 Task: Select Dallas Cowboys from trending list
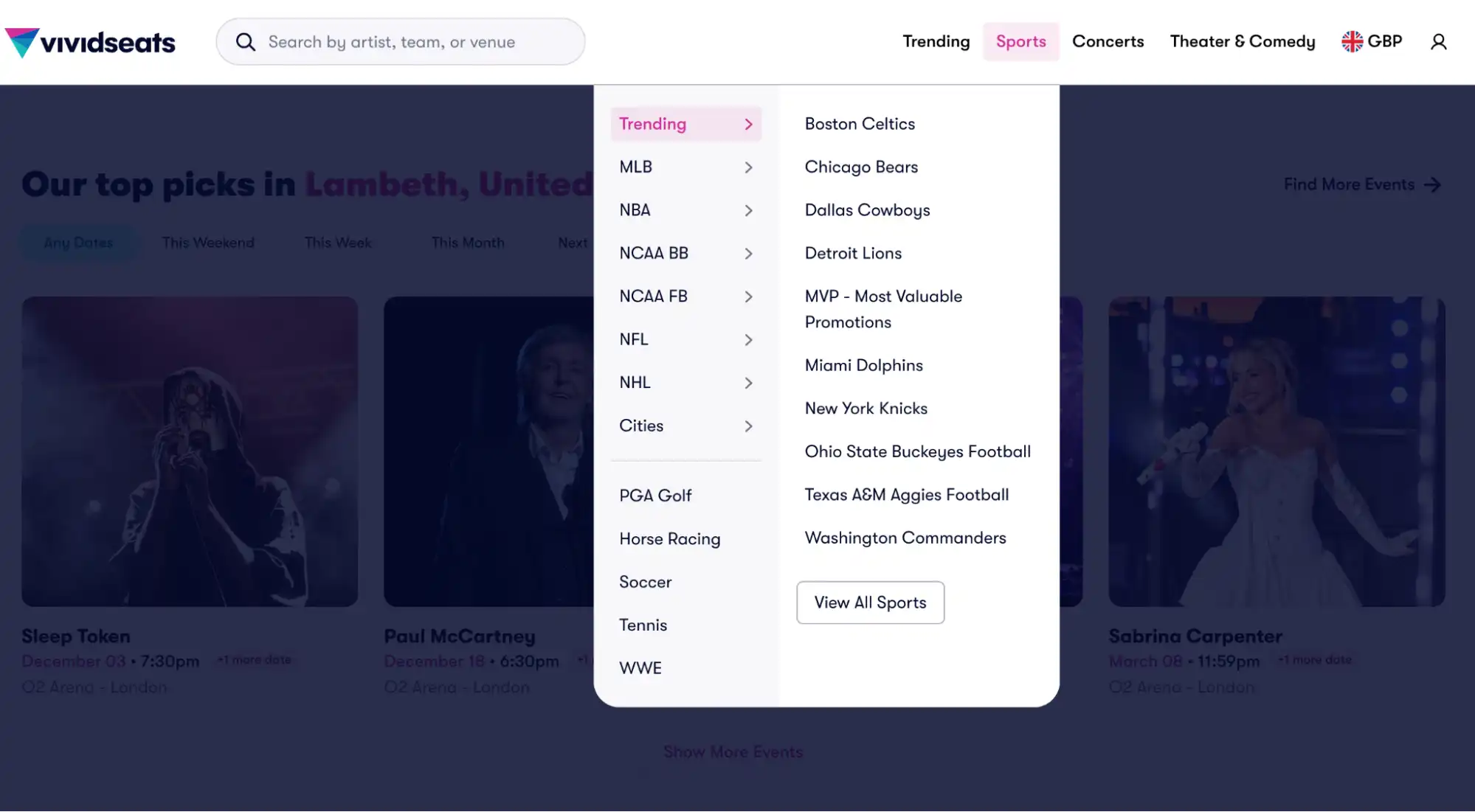866,210
